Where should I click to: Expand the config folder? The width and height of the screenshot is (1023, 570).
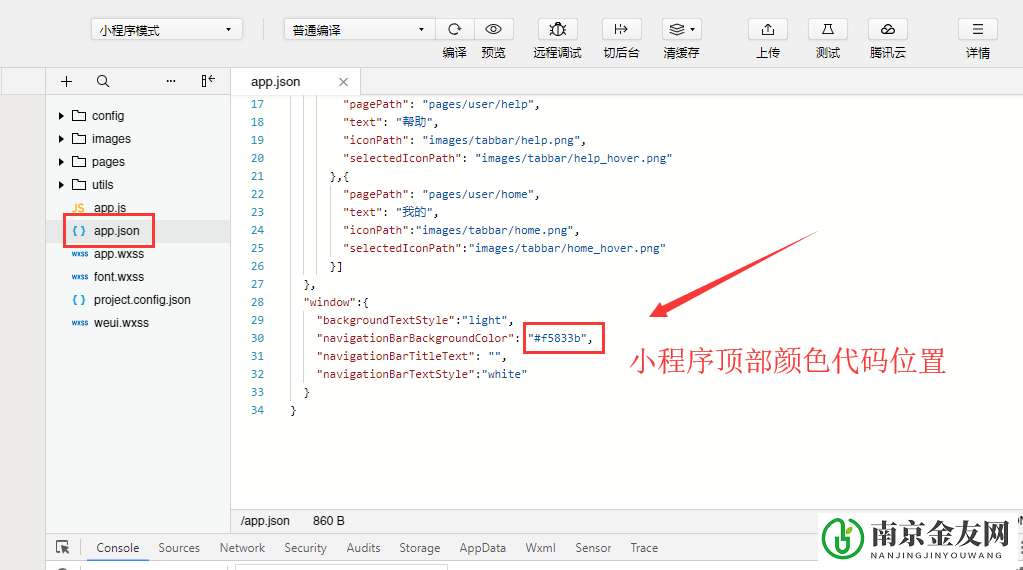click(62, 116)
